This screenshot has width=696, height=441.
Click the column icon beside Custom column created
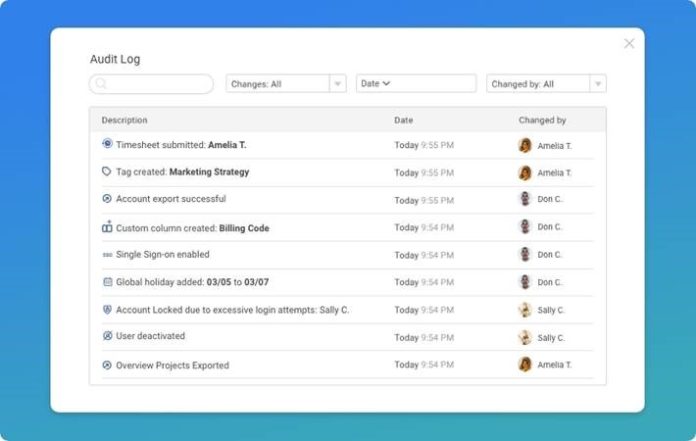click(107, 227)
